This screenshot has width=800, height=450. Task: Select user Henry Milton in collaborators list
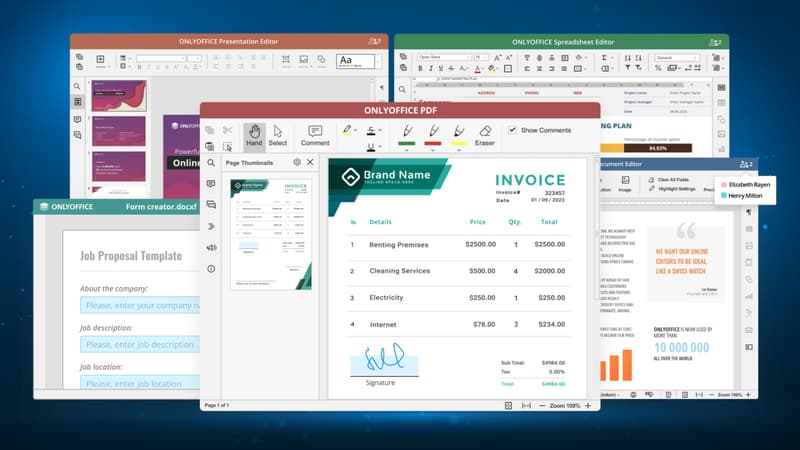point(741,196)
